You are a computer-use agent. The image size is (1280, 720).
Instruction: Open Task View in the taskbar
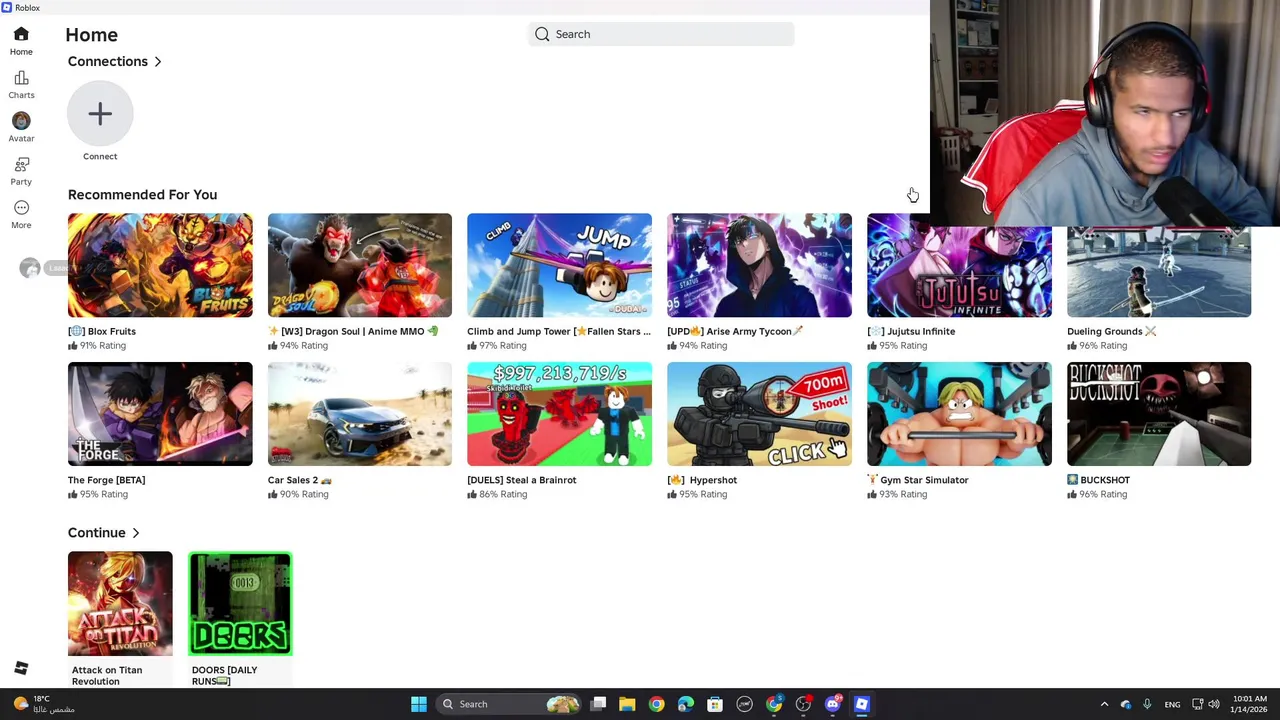(x=598, y=704)
